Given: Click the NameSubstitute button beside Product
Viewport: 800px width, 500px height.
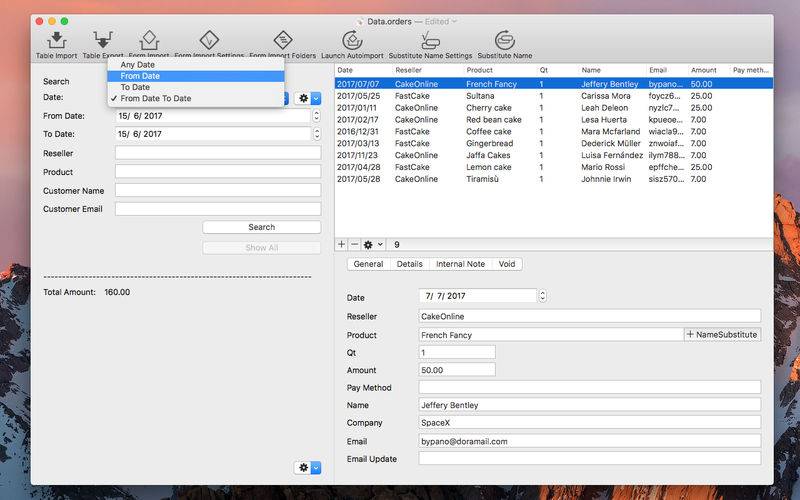Looking at the screenshot, I should click(x=722, y=335).
